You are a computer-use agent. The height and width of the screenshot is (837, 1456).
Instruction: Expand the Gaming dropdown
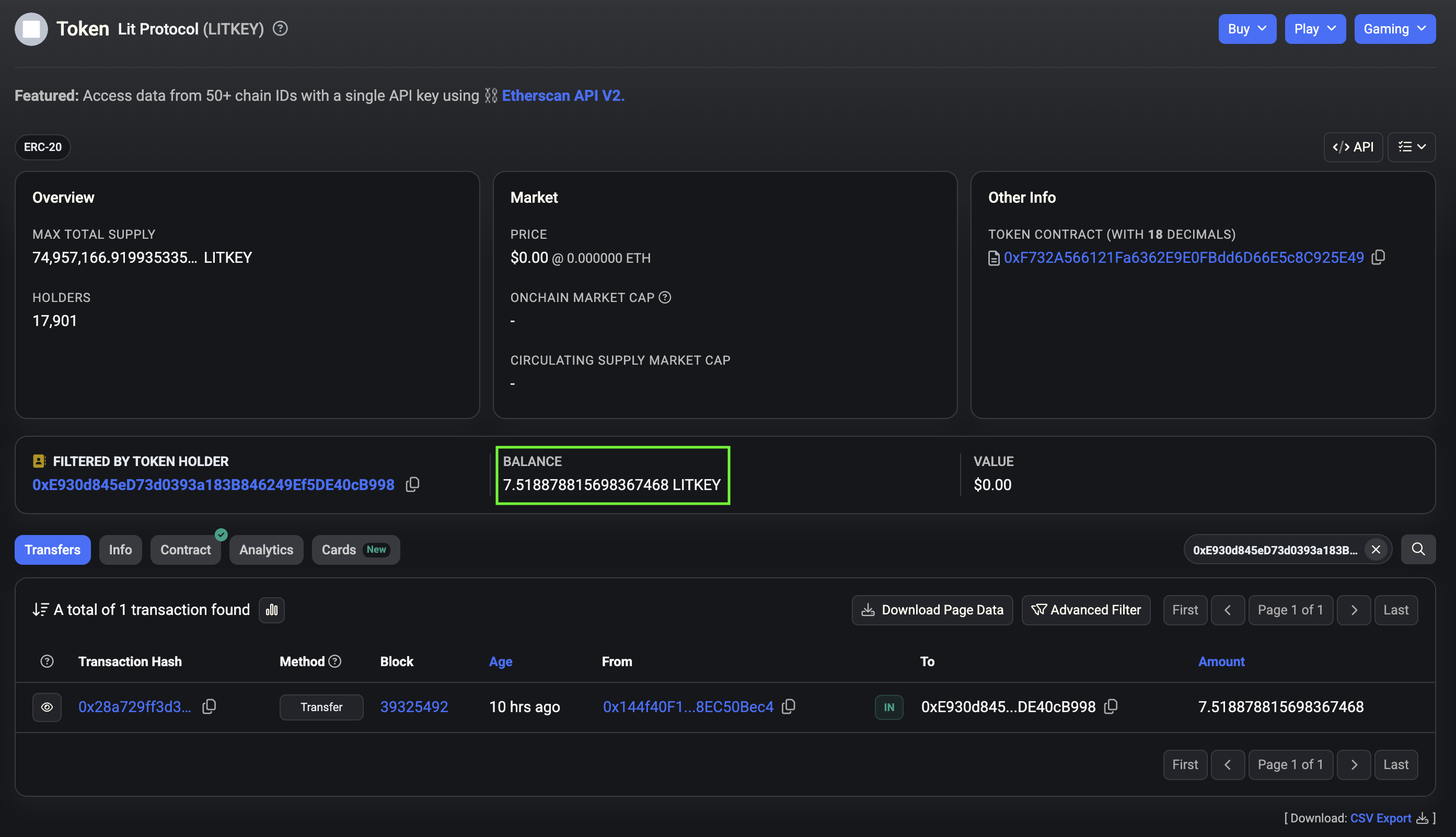point(1394,29)
